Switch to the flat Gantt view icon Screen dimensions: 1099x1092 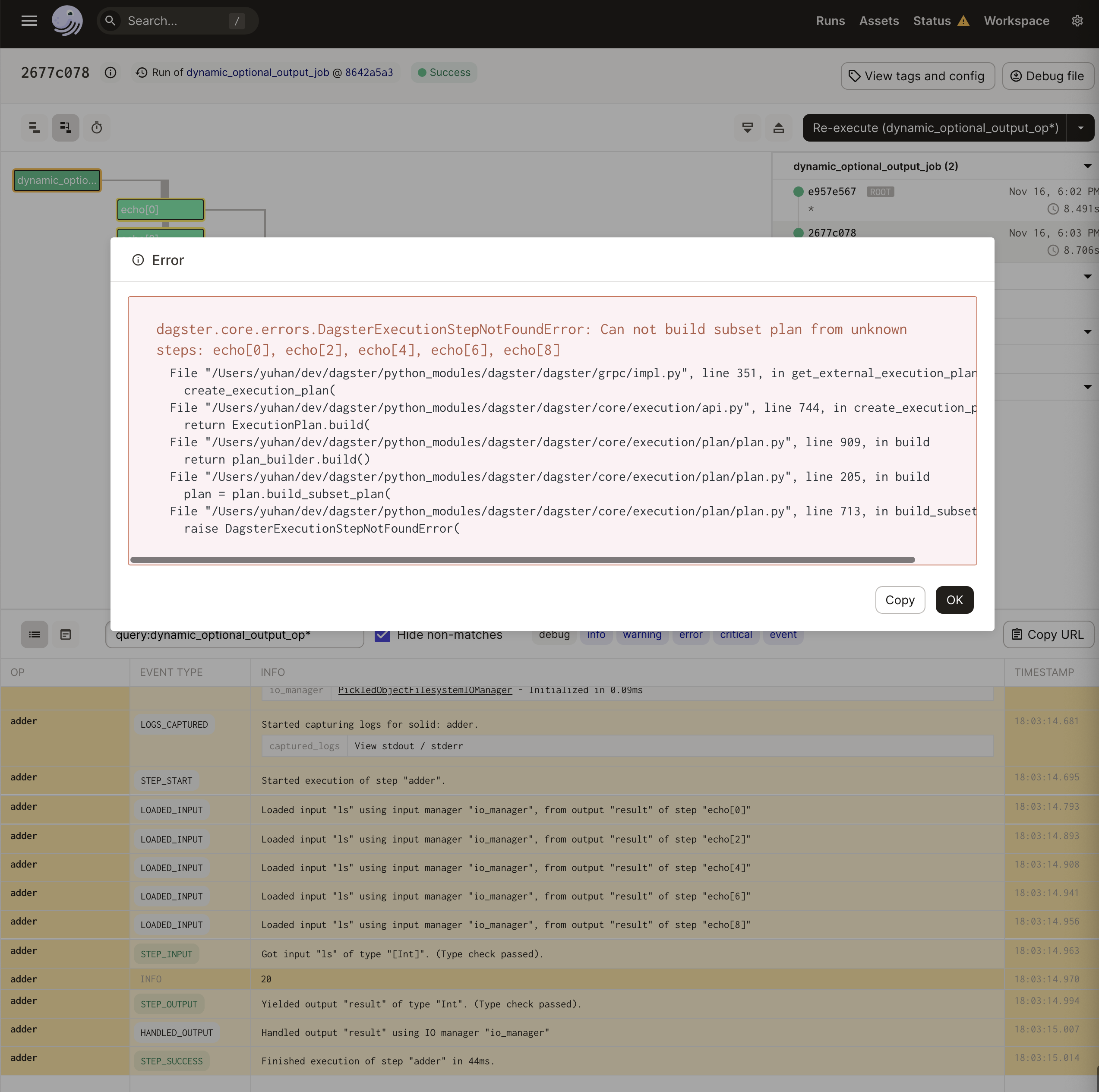click(x=34, y=127)
